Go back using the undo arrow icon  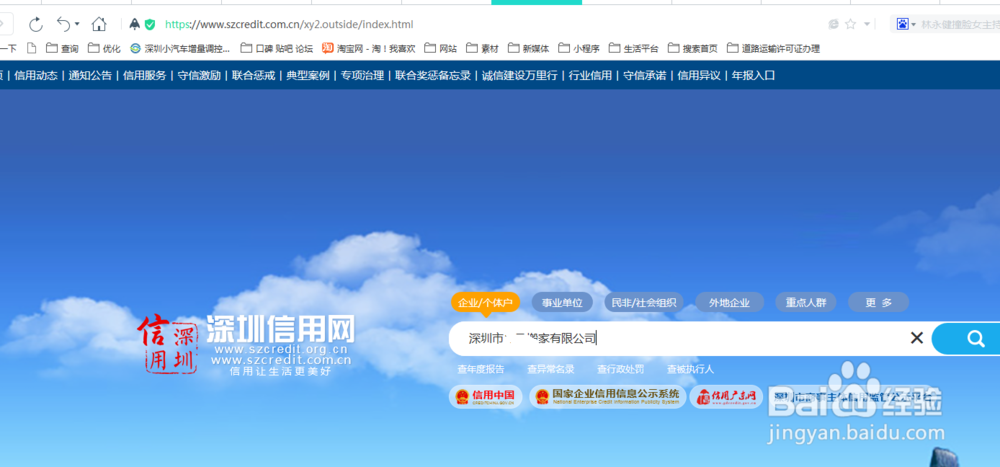pos(63,24)
